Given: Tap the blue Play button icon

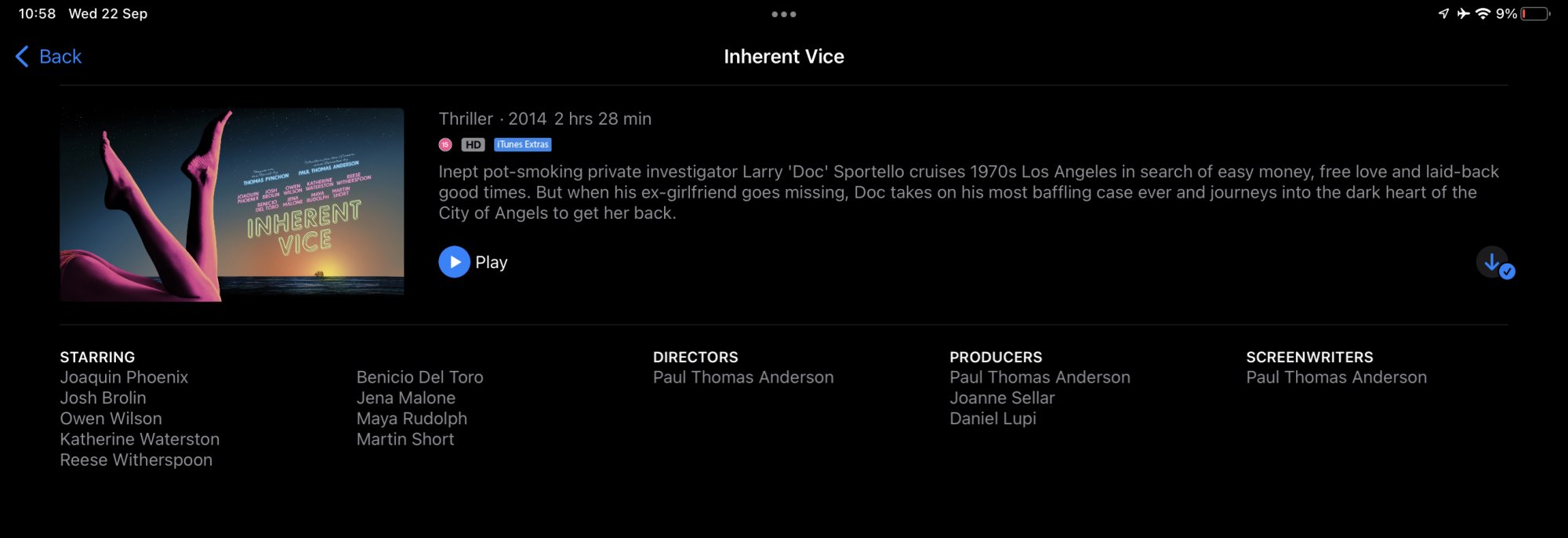Looking at the screenshot, I should coord(454,262).
